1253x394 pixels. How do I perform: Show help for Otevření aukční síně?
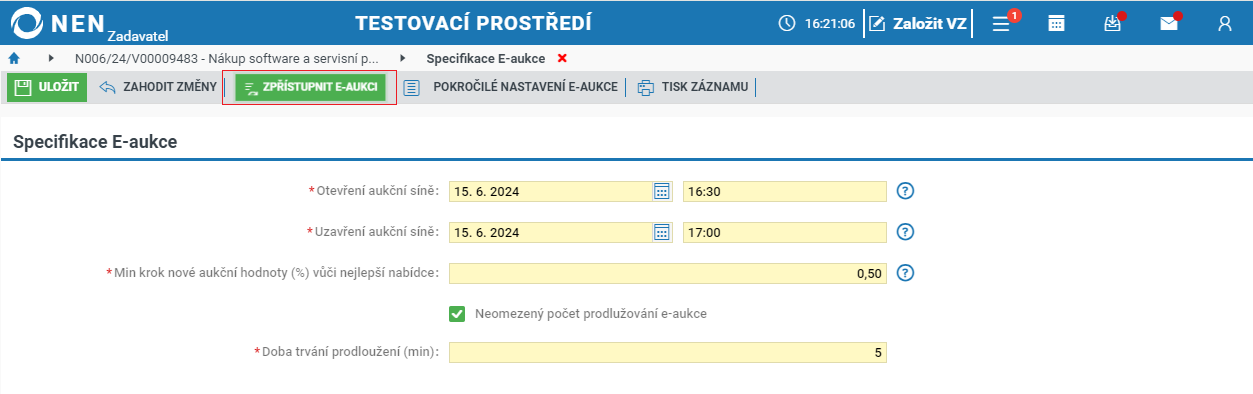[906, 191]
